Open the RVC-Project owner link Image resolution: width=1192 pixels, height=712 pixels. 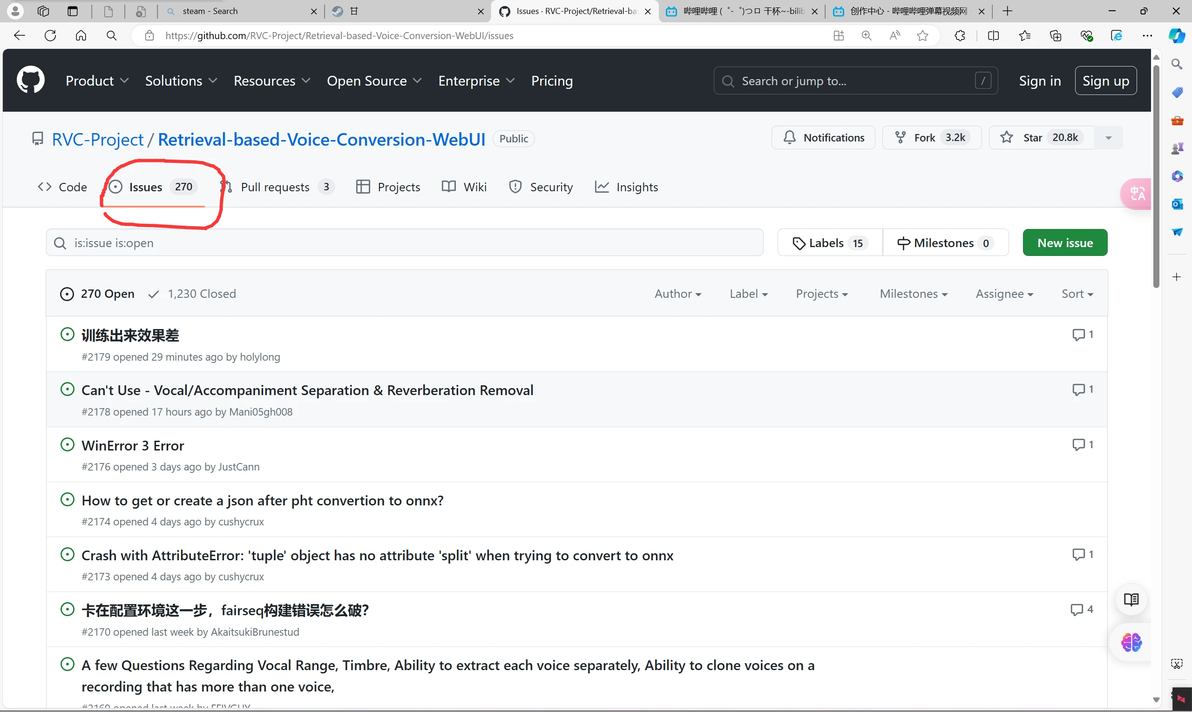98,139
